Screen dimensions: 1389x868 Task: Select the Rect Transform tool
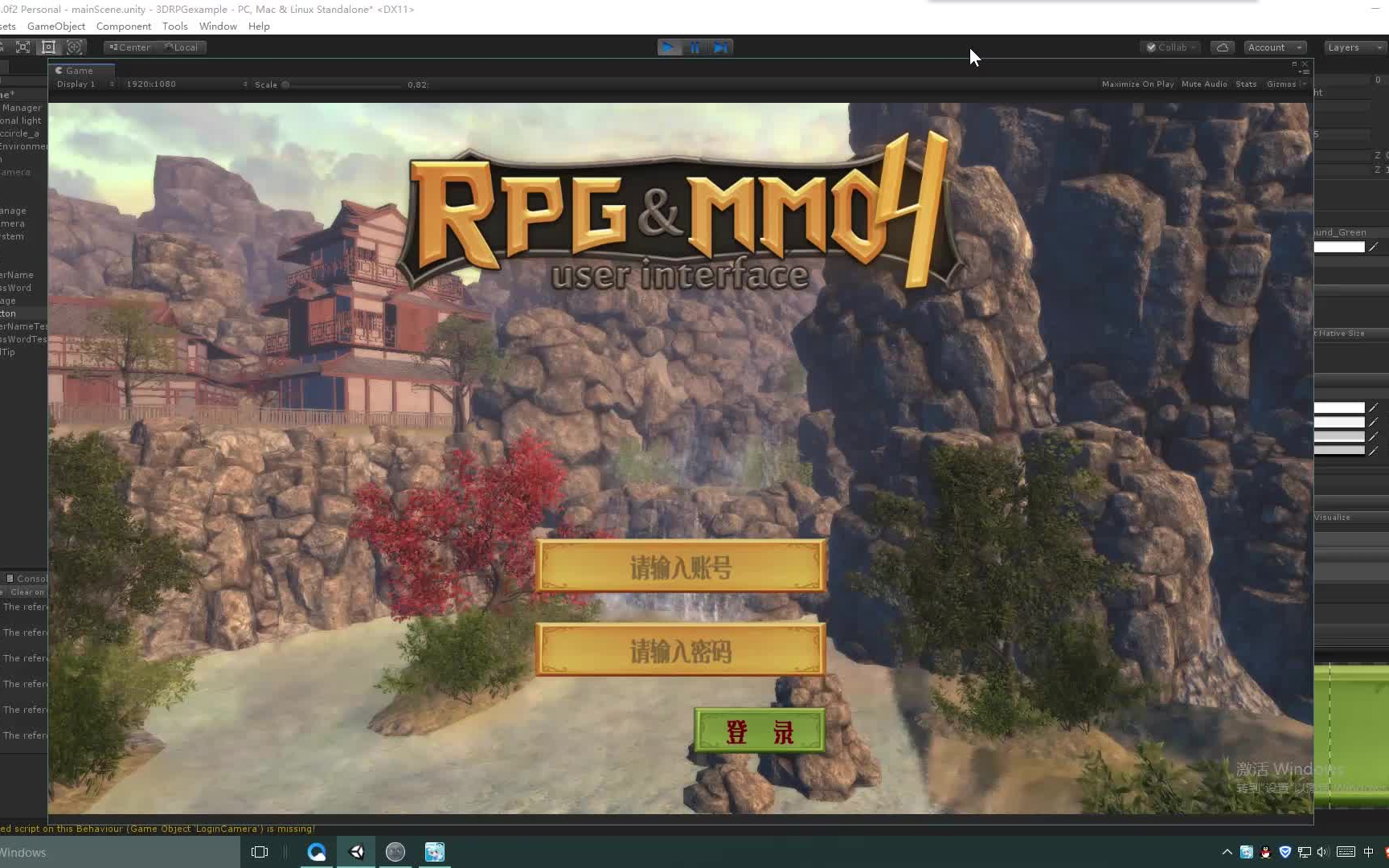point(48,47)
